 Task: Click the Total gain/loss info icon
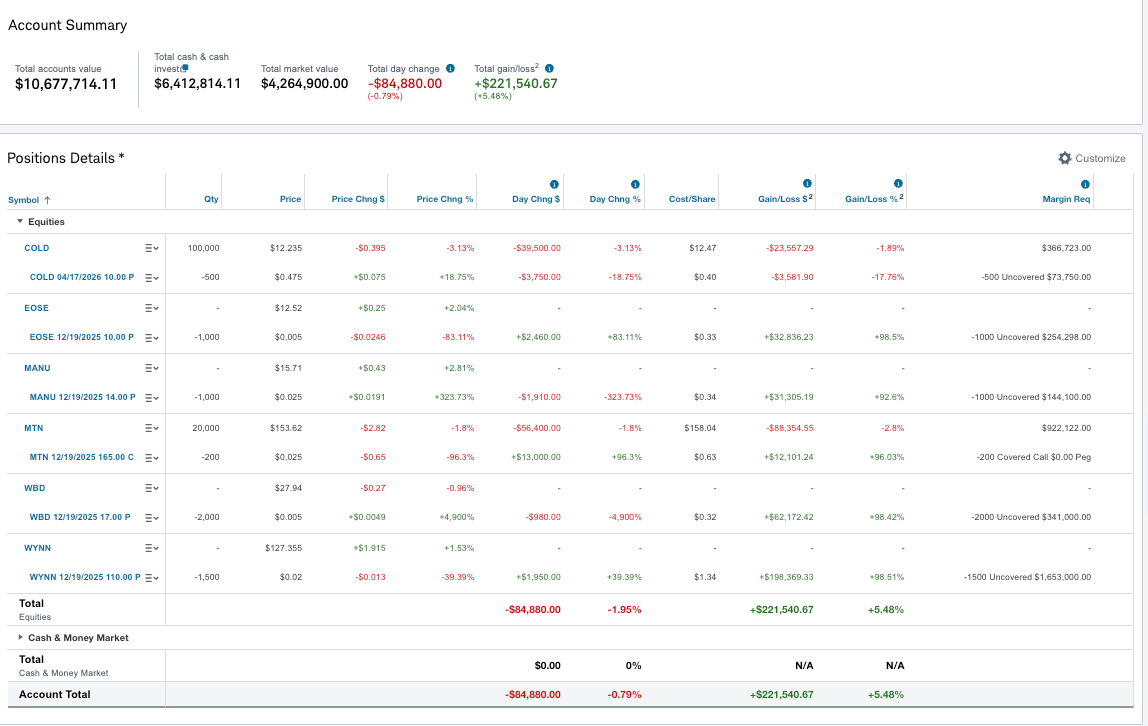coord(549,69)
